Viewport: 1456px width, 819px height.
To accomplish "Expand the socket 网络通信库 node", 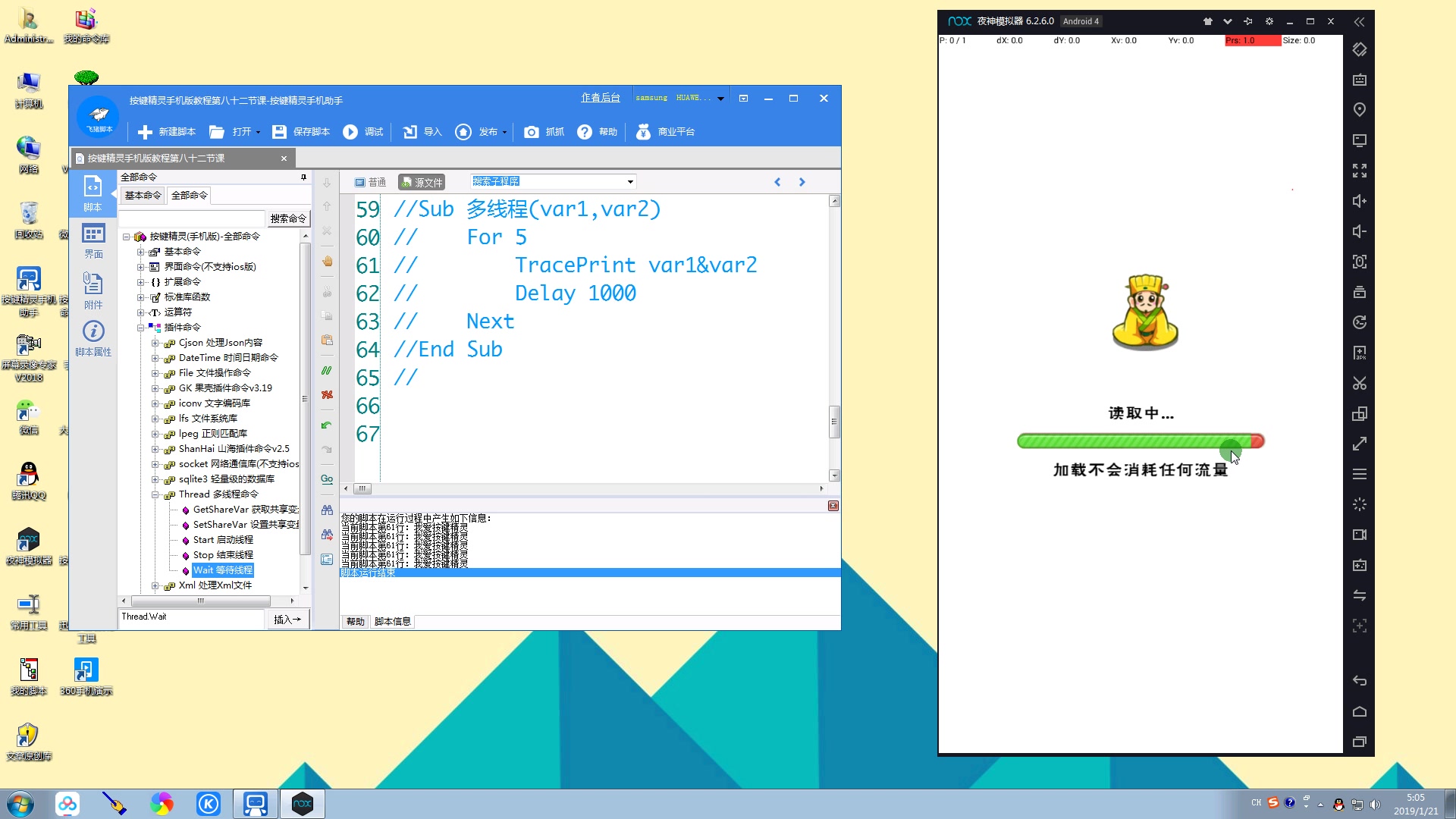I will coord(155,464).
